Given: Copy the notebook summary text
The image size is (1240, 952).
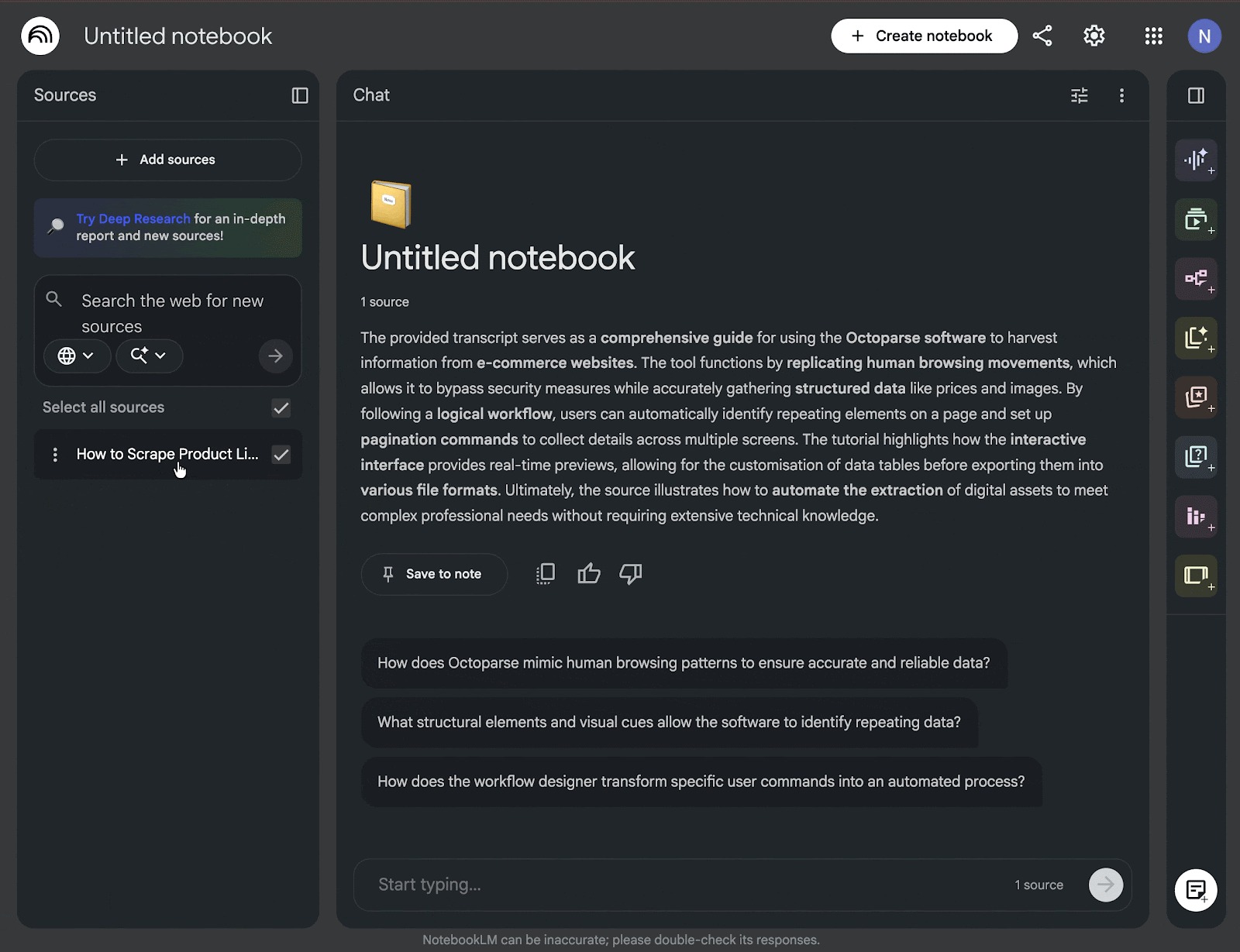Looking at the screenshot, I should pos(545,573).
